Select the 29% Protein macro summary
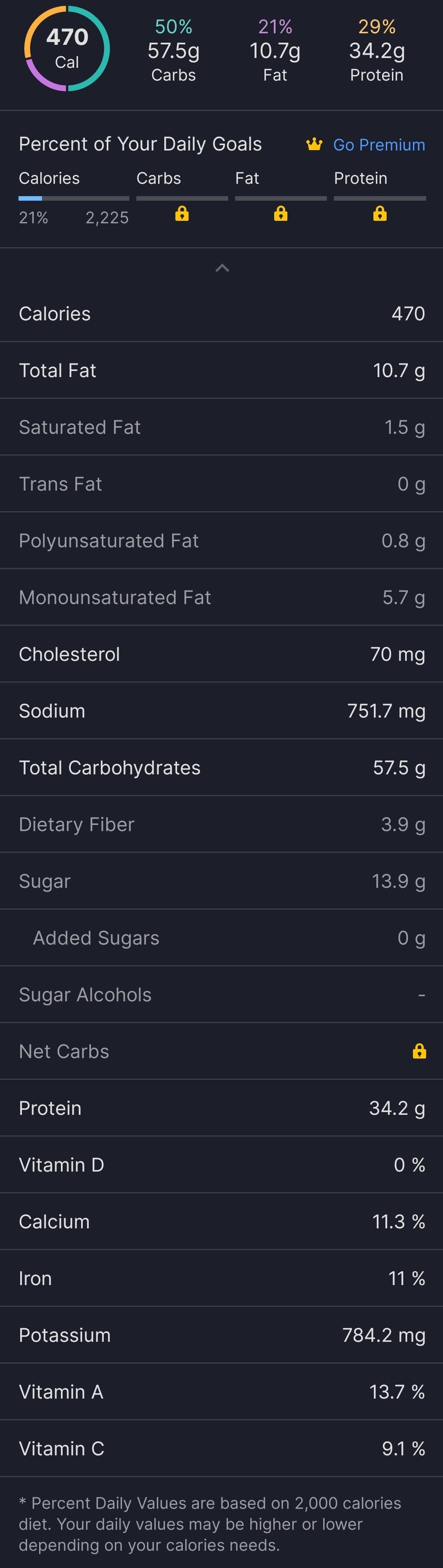The image size is (443, 1568). [x=377, y=50]
